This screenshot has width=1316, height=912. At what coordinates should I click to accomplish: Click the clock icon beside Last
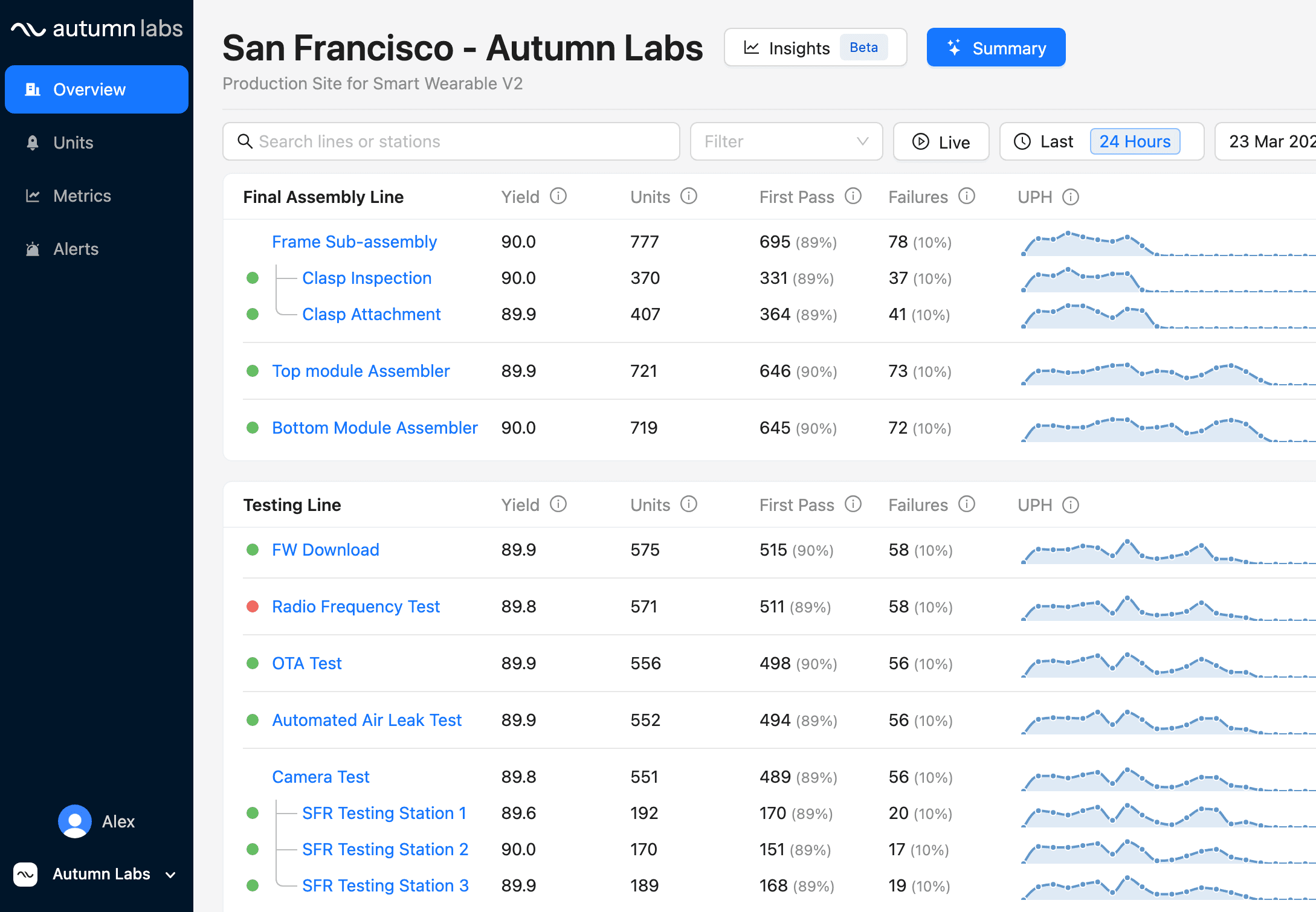[x=1022, y=141]
